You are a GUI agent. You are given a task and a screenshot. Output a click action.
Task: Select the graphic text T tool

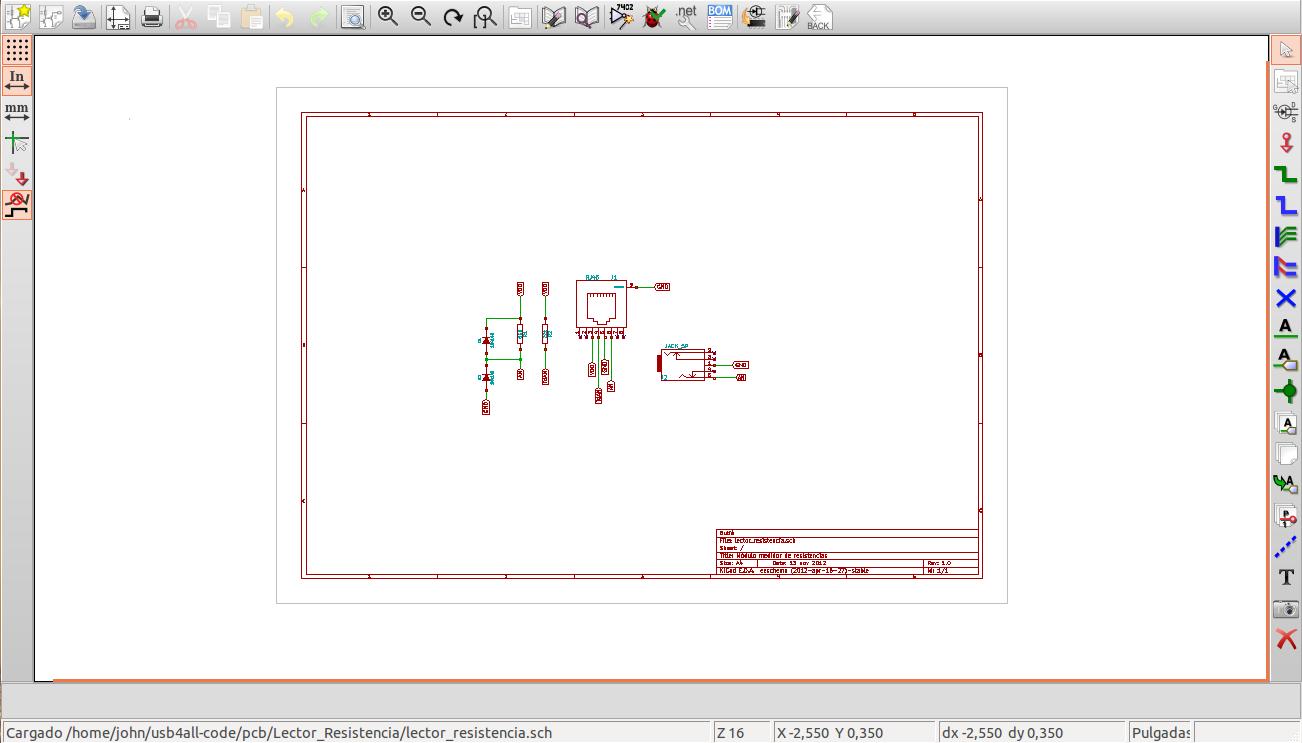point(1286,578)
